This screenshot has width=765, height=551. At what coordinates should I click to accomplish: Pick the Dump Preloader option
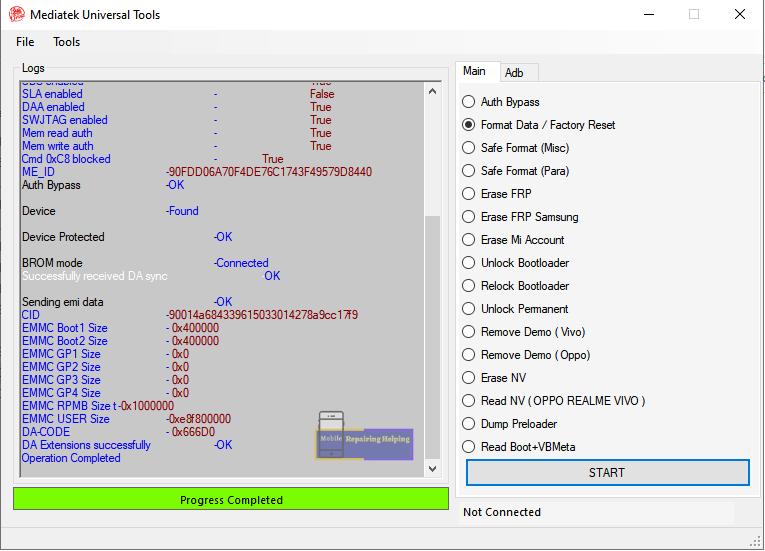coord(509,424)
